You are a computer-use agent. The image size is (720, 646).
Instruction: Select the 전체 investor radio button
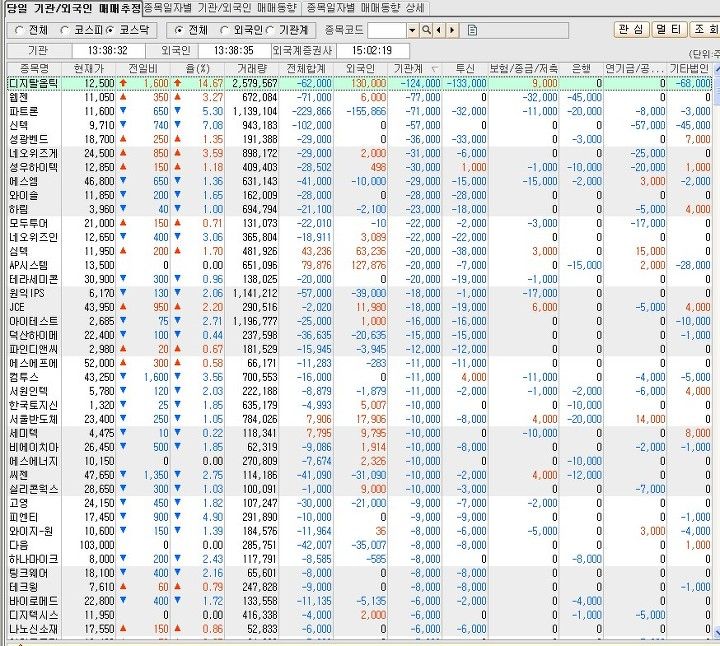[179, 30]
